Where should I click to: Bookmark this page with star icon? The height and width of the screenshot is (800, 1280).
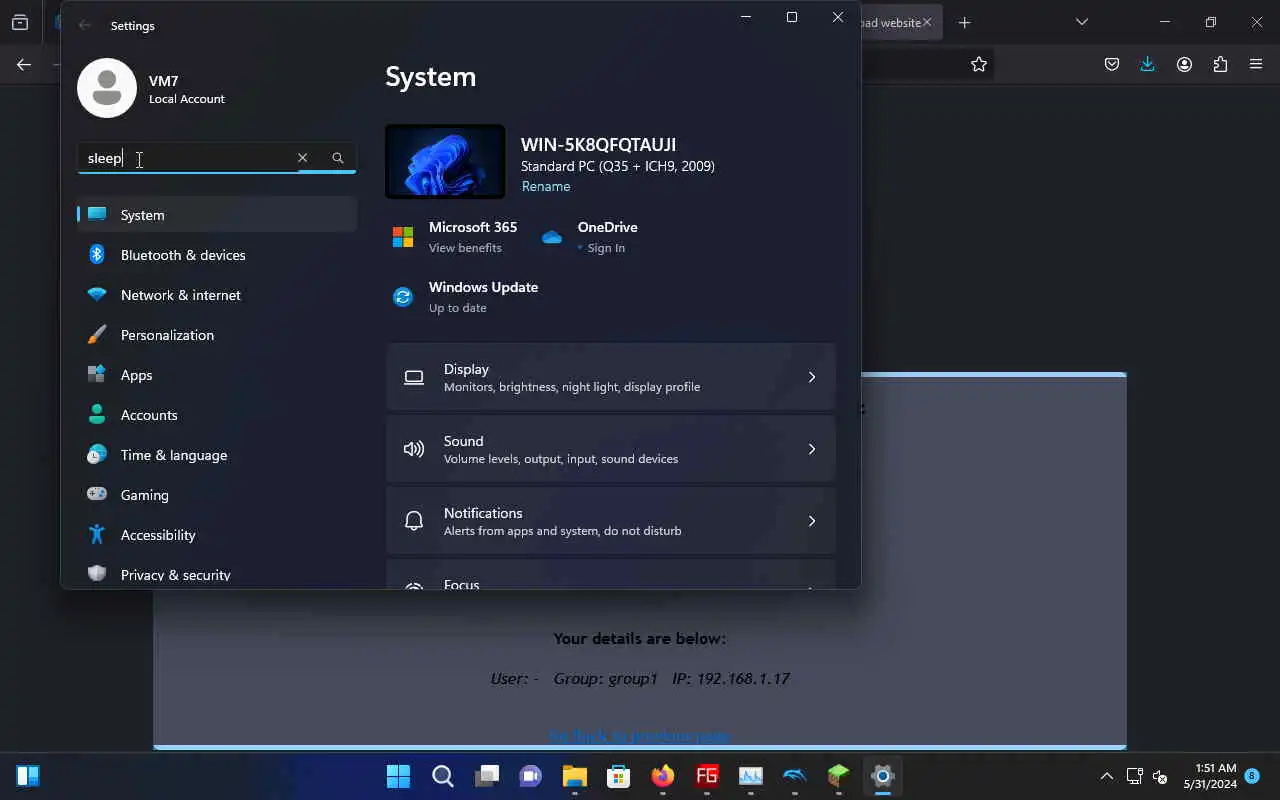[x=979, y=64]
